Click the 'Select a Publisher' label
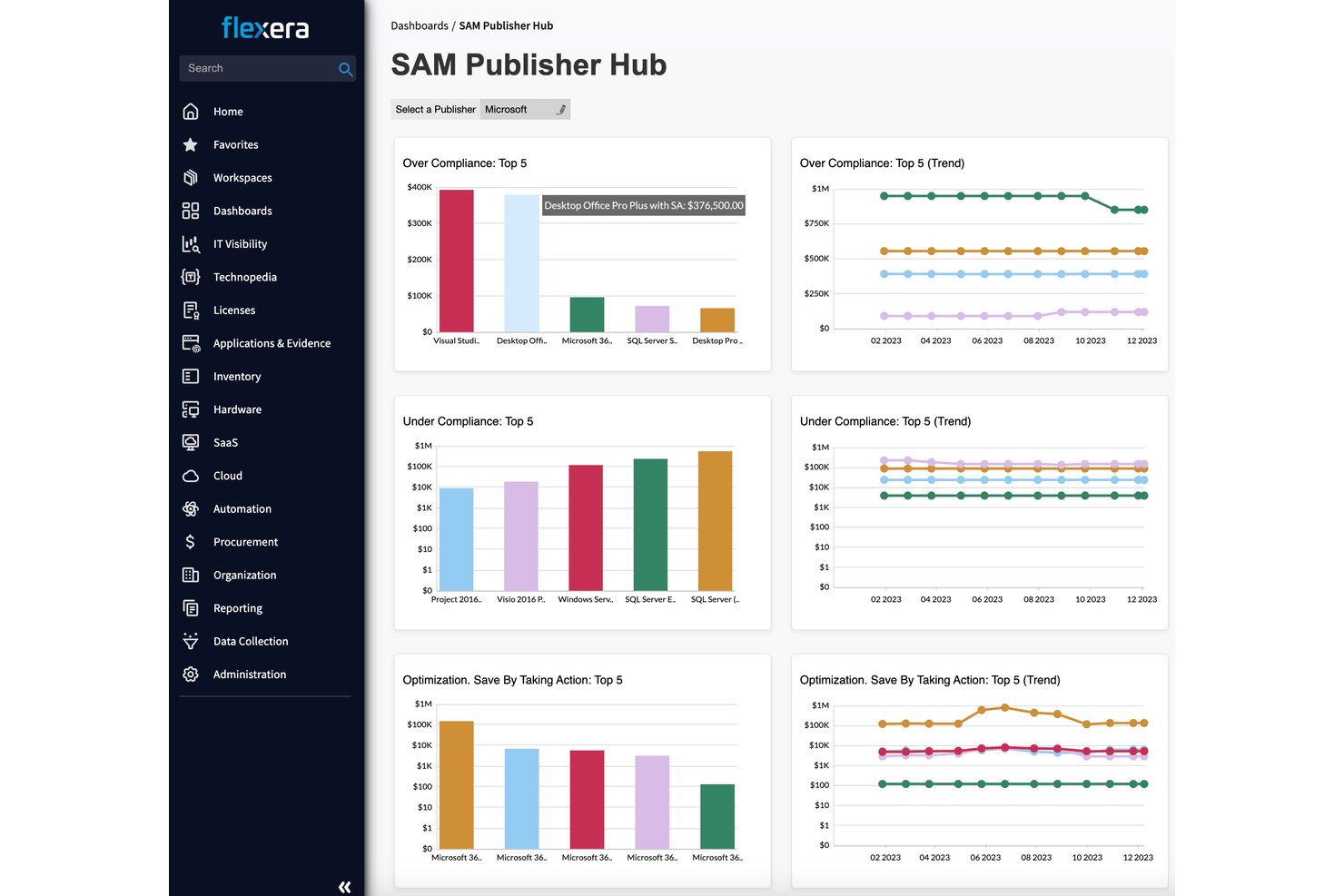Image resolution: width=1344 pixels, height=896 pixels. 436,109
